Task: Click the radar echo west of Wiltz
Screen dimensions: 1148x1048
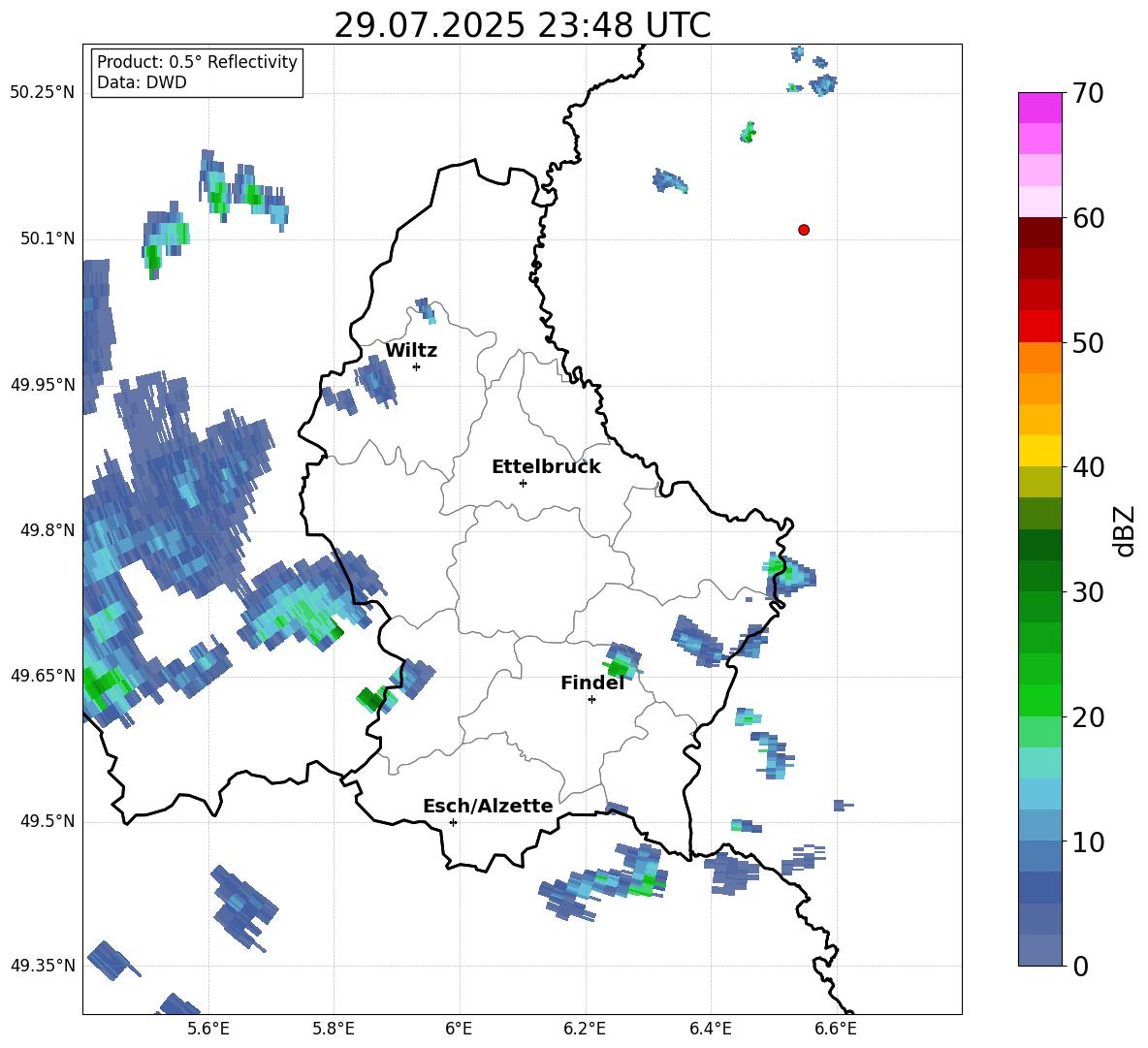Action: click(x=375, y=381)
